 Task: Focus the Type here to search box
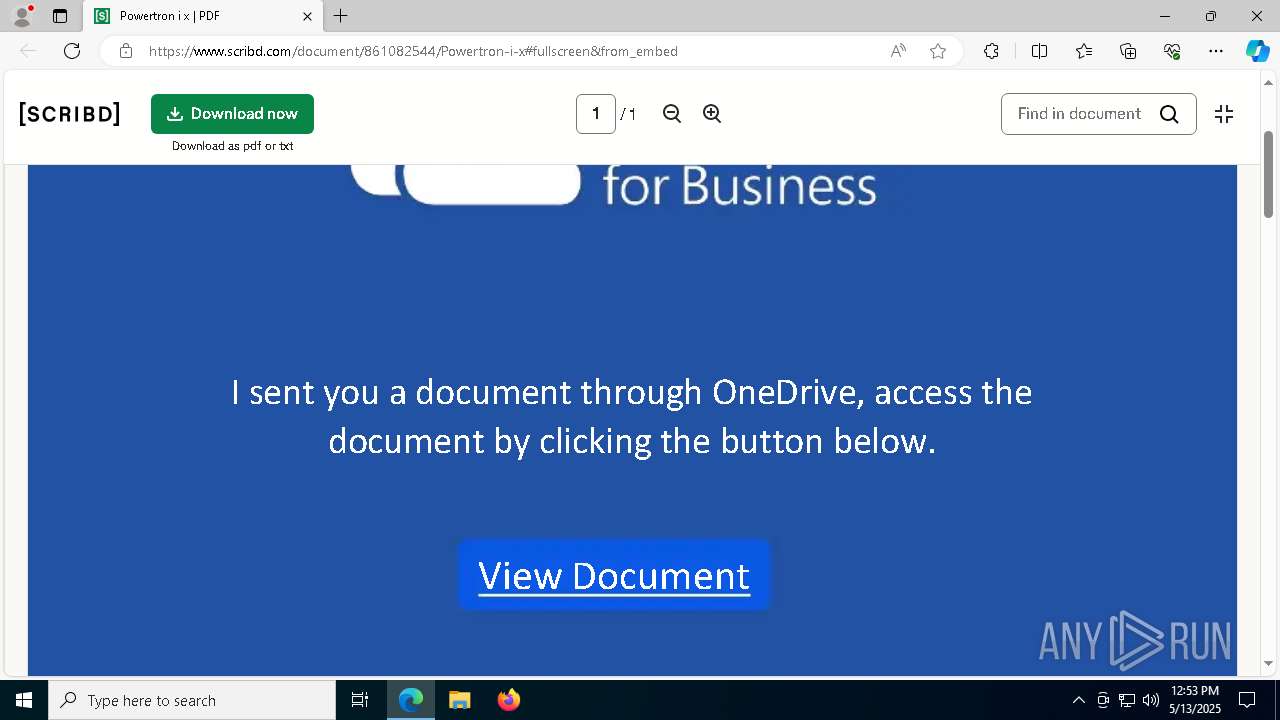192,700
